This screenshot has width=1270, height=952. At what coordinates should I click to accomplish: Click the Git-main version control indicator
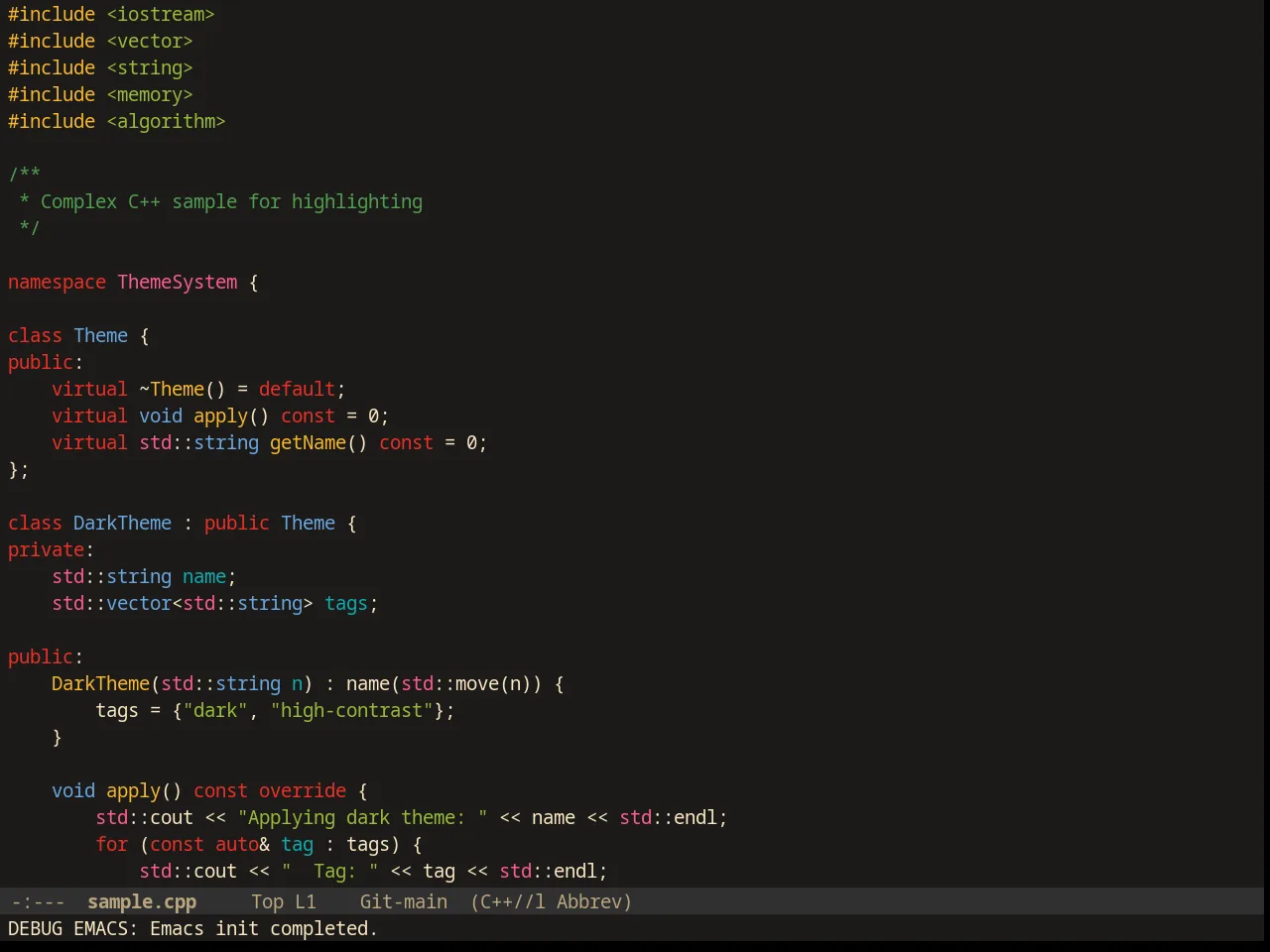coord(404,902)
